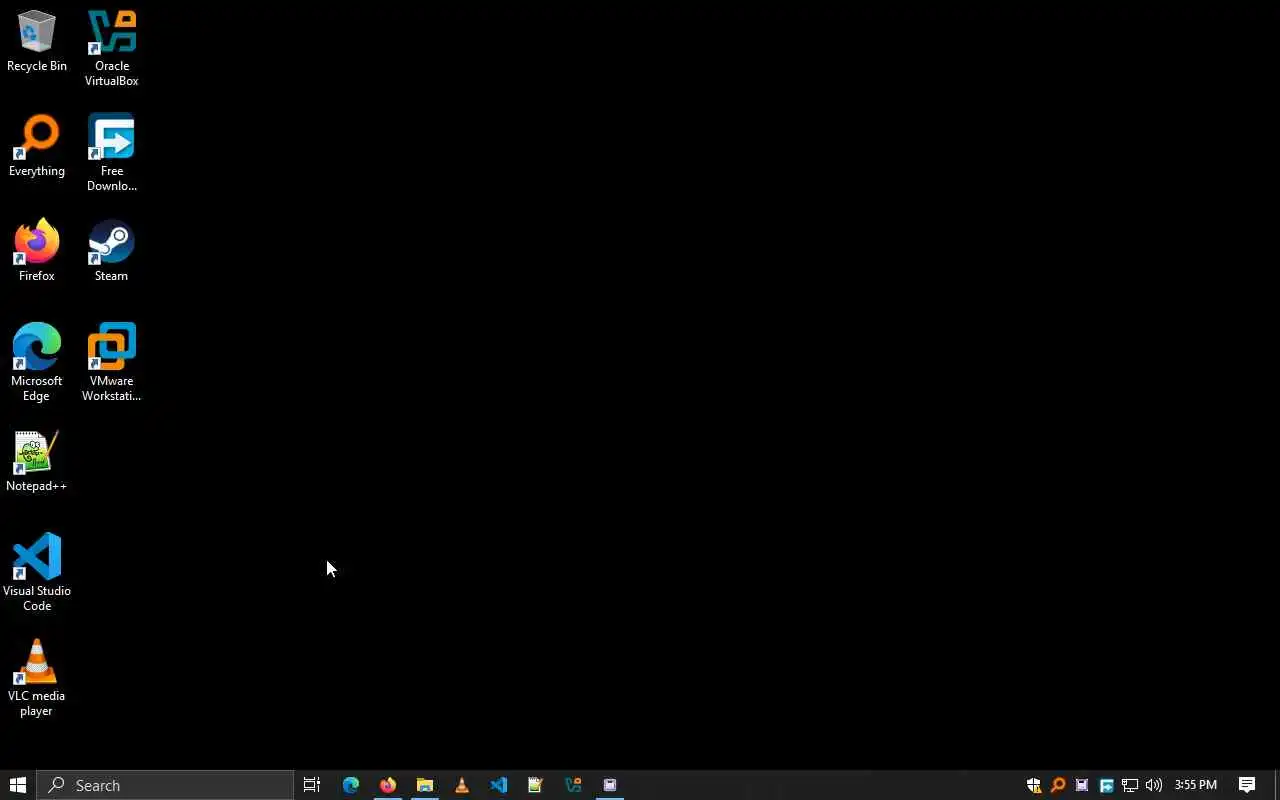Open the Everything search tray icon
This screenshot has width=1280, height=800.
tap(1058, 785)
